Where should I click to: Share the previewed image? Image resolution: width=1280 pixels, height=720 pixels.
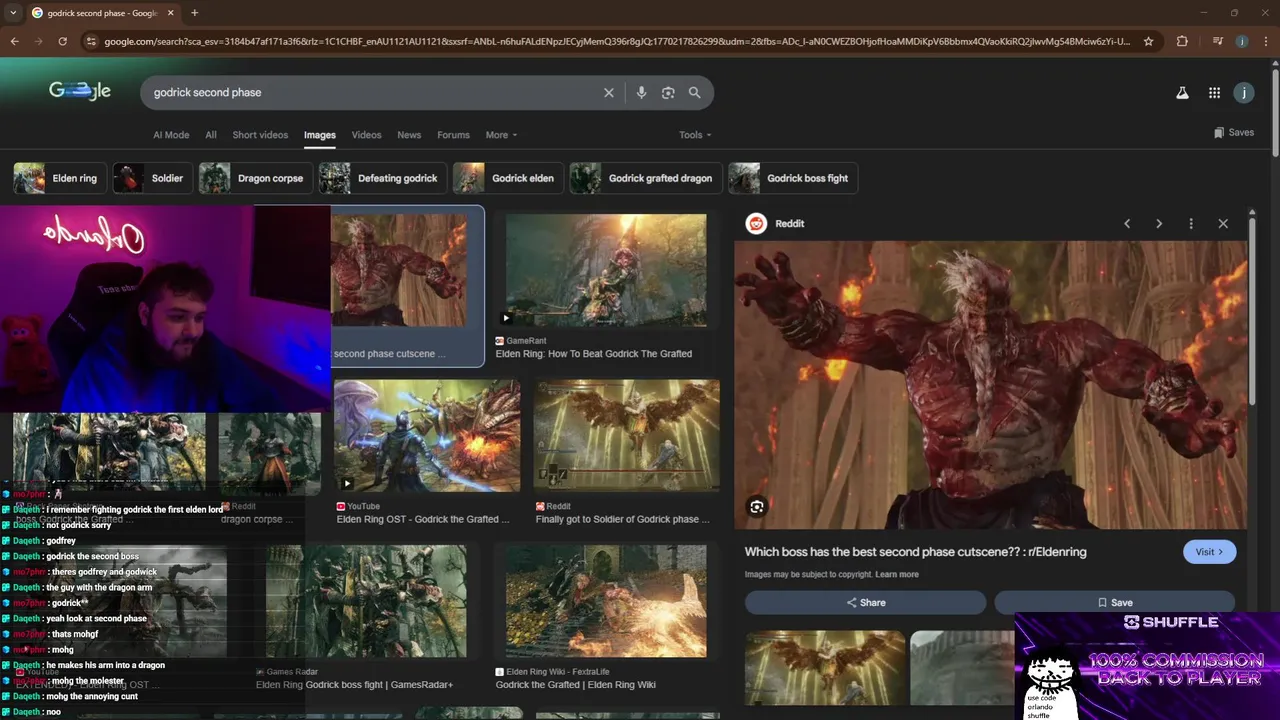pos(865,603)
